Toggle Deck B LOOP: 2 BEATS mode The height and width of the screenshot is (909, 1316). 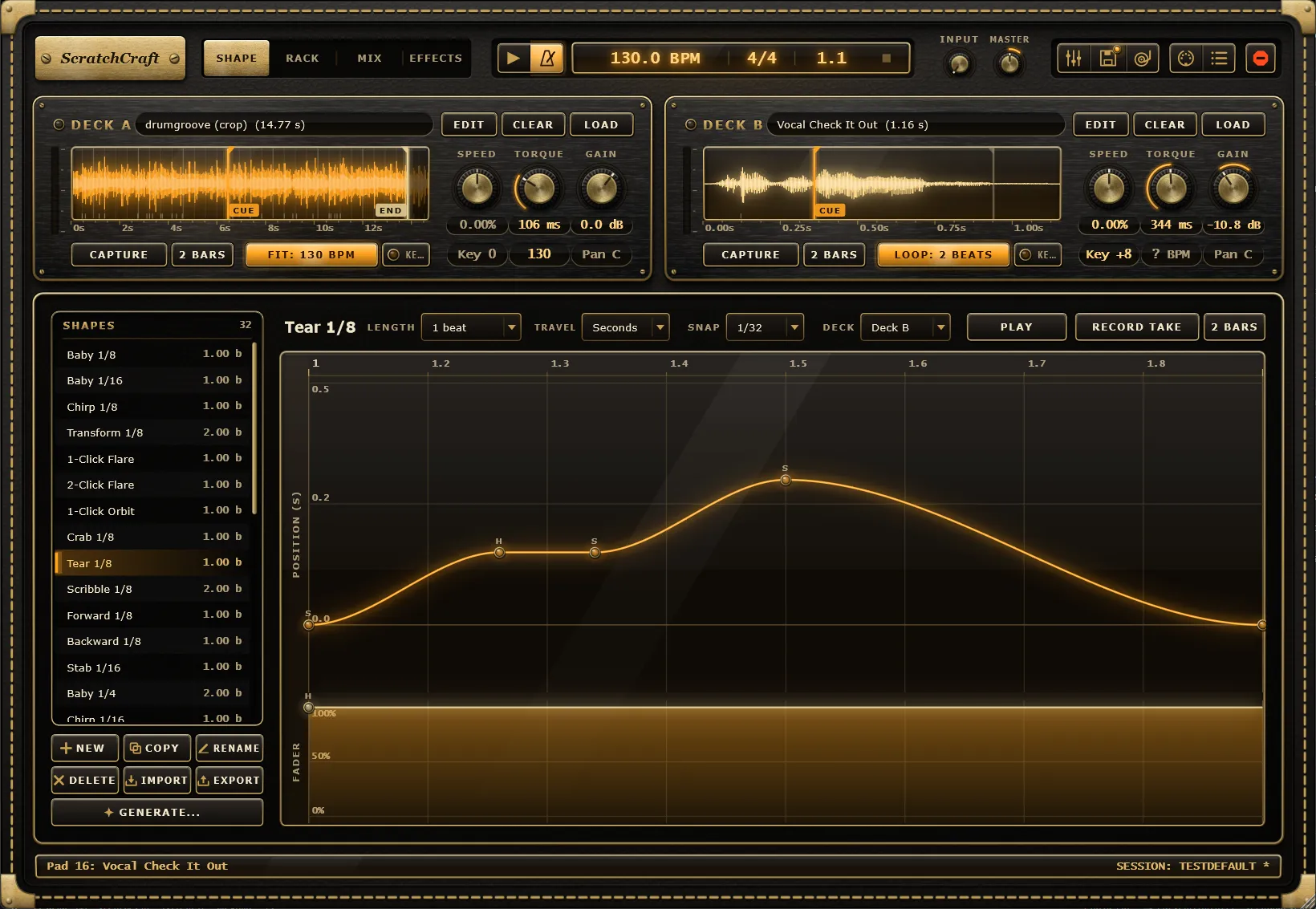(x=944, y=255)
